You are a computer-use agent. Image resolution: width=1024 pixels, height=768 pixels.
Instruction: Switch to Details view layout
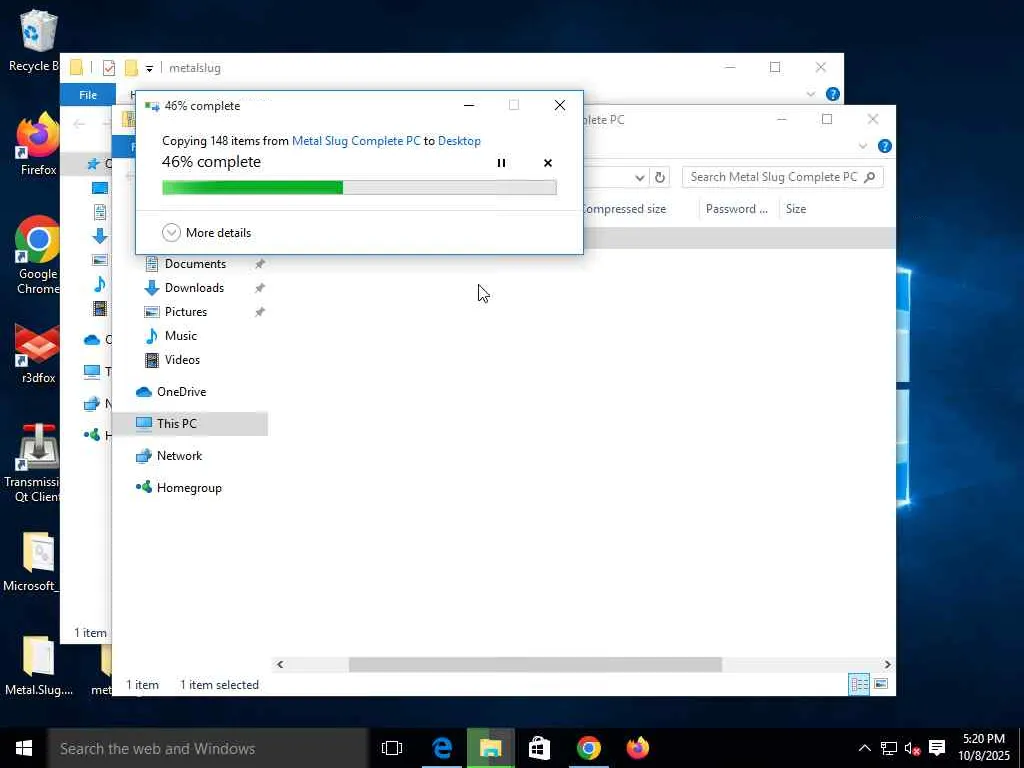(858, 684)
